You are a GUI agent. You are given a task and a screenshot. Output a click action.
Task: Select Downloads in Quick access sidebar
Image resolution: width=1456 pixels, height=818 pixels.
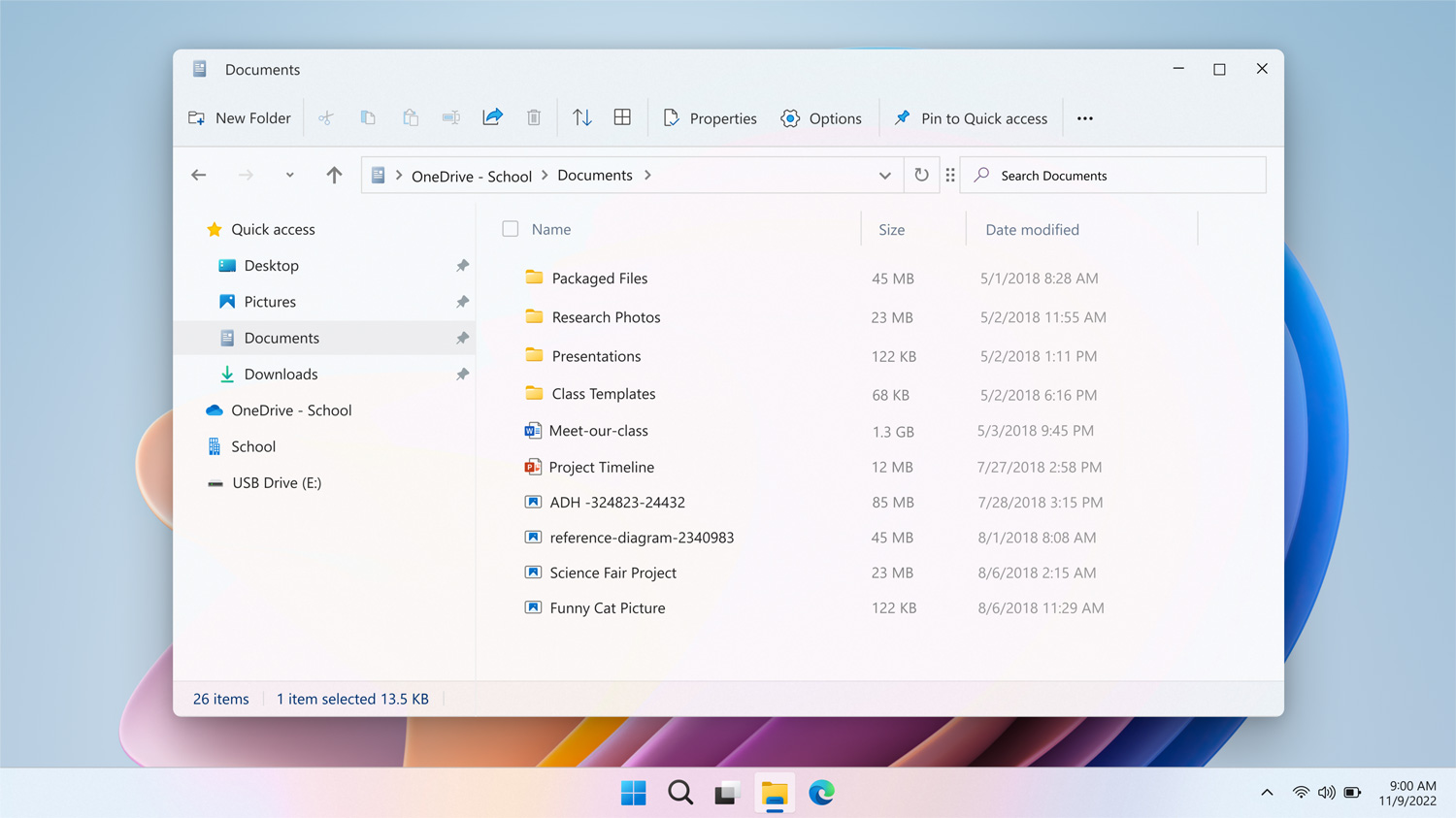click(x=281, y=375)
